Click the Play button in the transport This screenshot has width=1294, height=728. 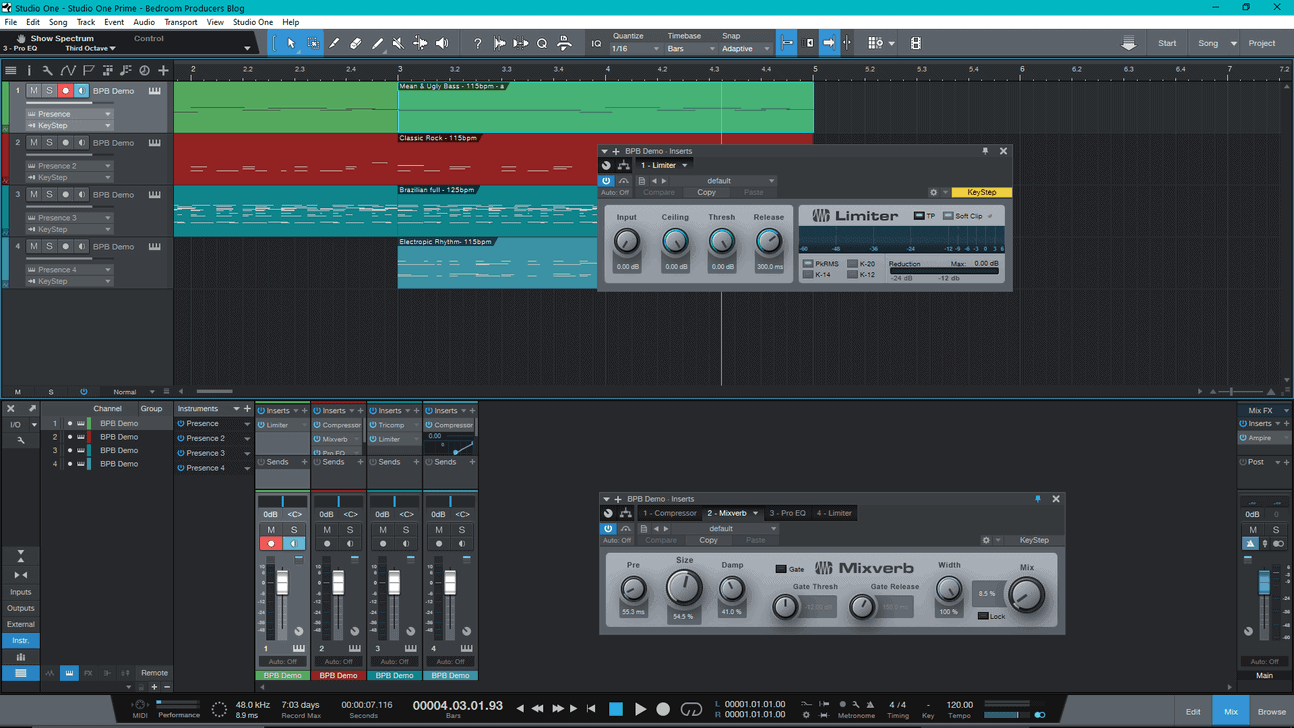[x=640, y=709]
